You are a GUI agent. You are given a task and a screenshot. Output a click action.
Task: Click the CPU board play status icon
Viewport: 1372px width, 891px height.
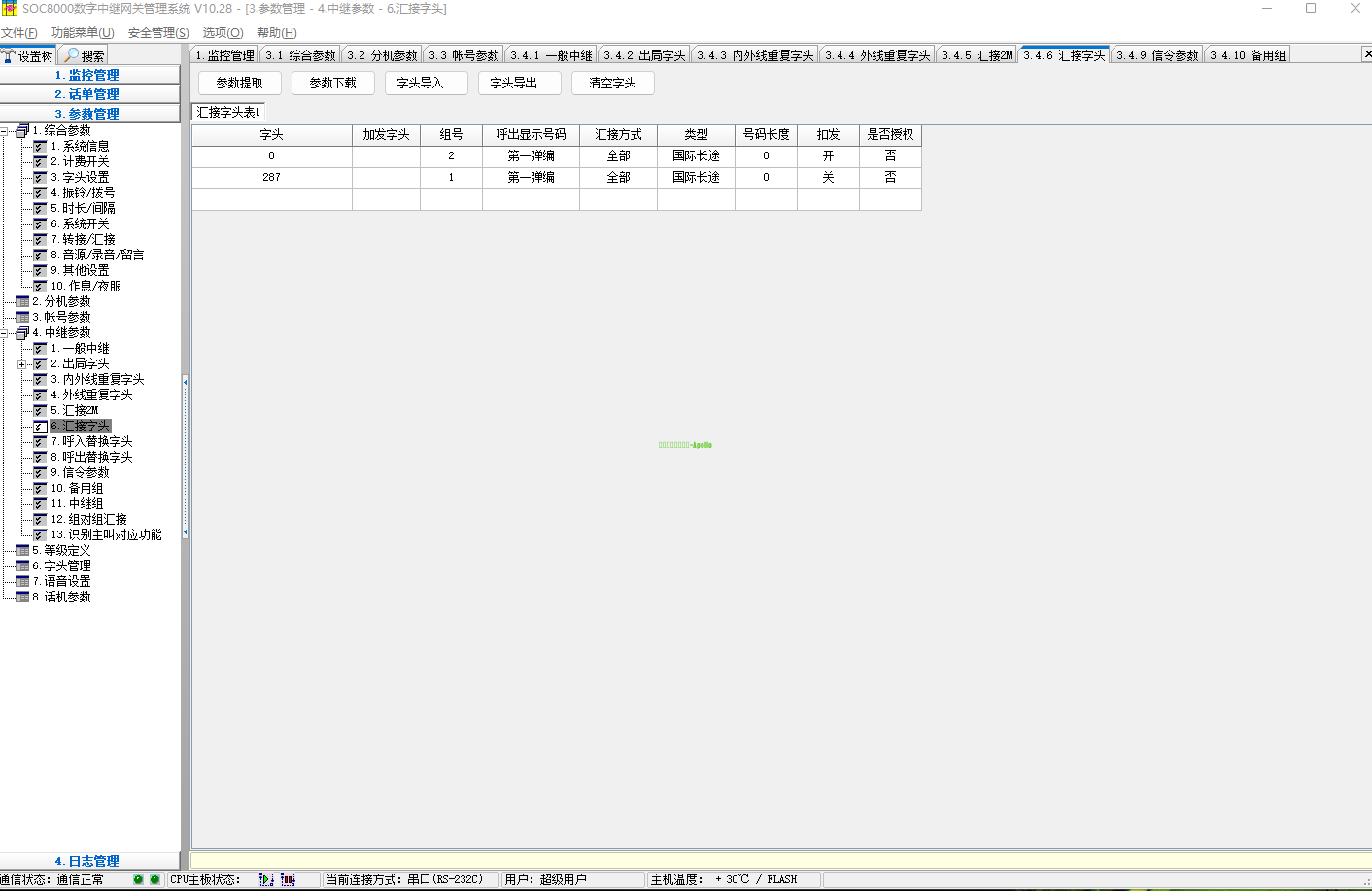(x=266, y=879)
